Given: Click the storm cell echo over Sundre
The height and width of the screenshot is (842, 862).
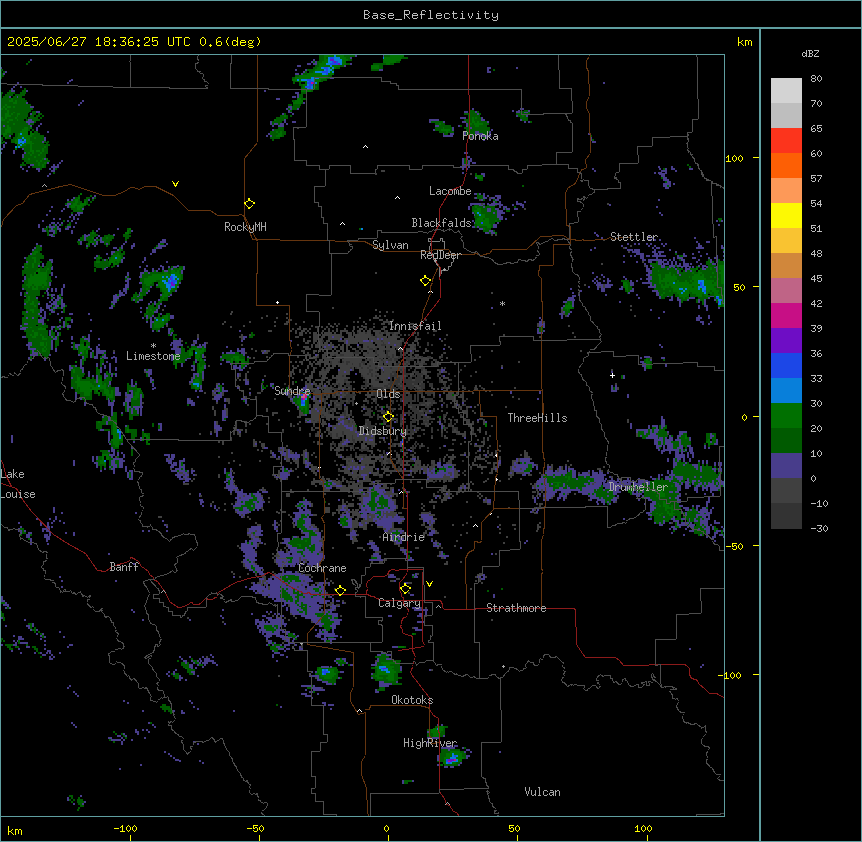Looking at the screenshot, I should point(302,402).
